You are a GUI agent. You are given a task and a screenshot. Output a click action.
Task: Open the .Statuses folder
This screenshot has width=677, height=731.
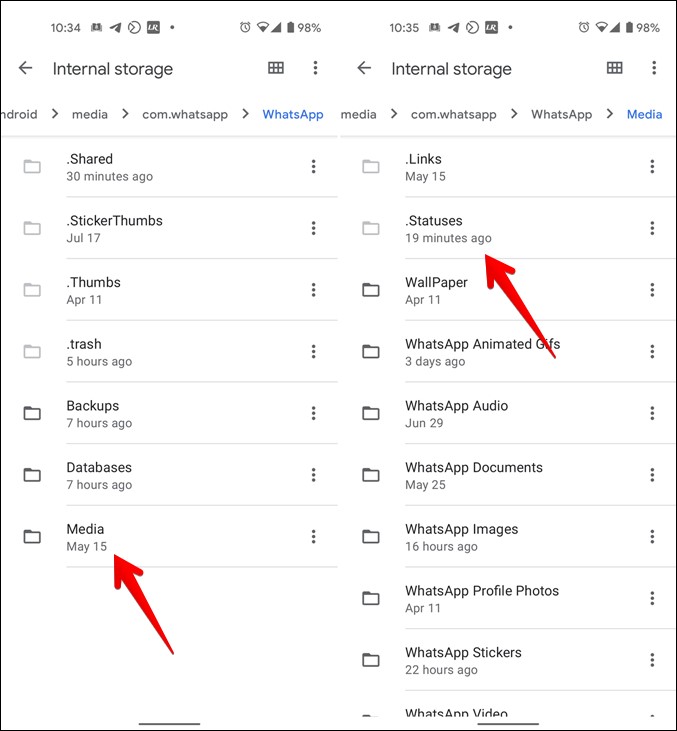coord(434,229)
